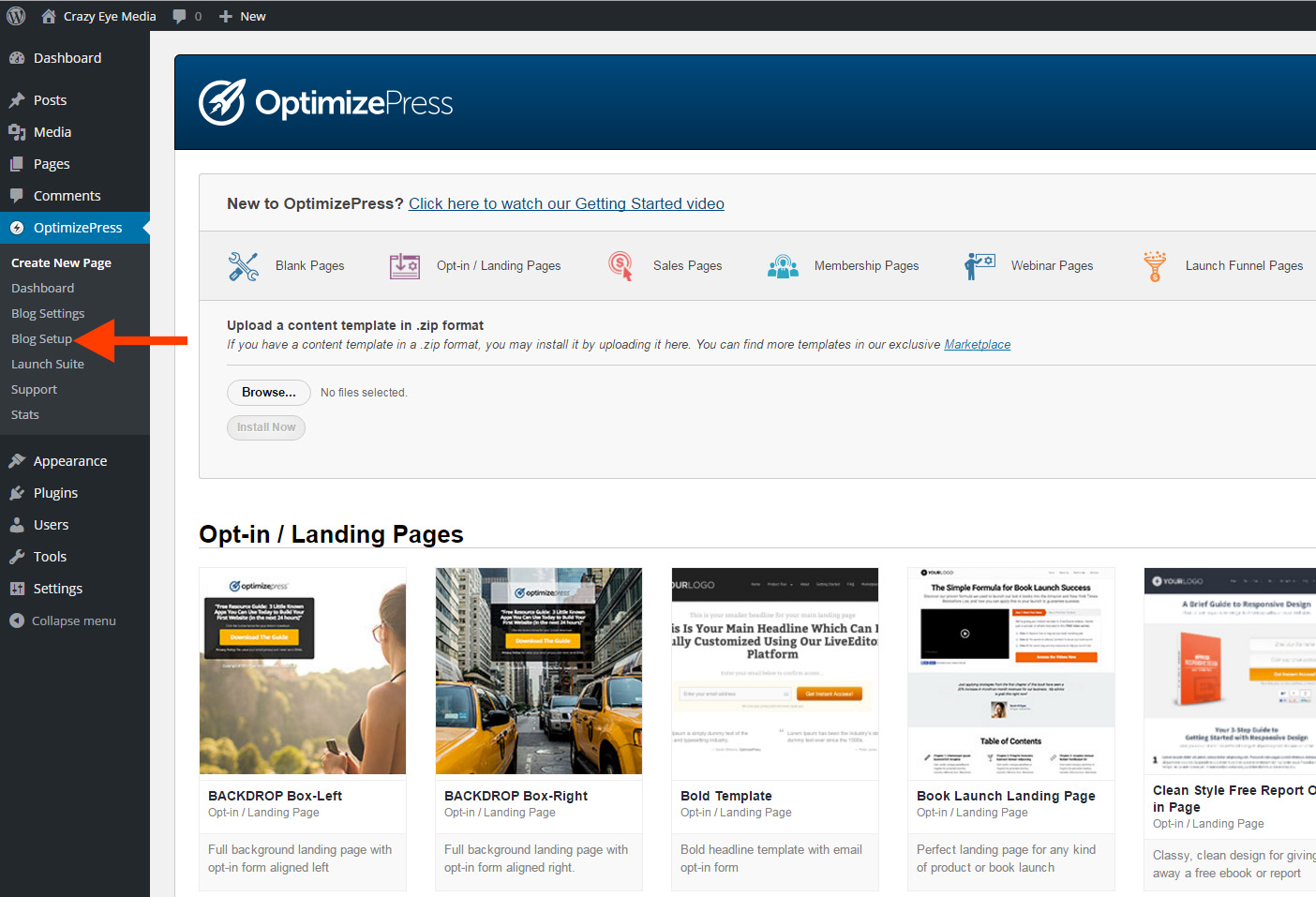Screen dimensions: 1316x897
Task: Click the New text in admin bar
Action: point(253,16)
